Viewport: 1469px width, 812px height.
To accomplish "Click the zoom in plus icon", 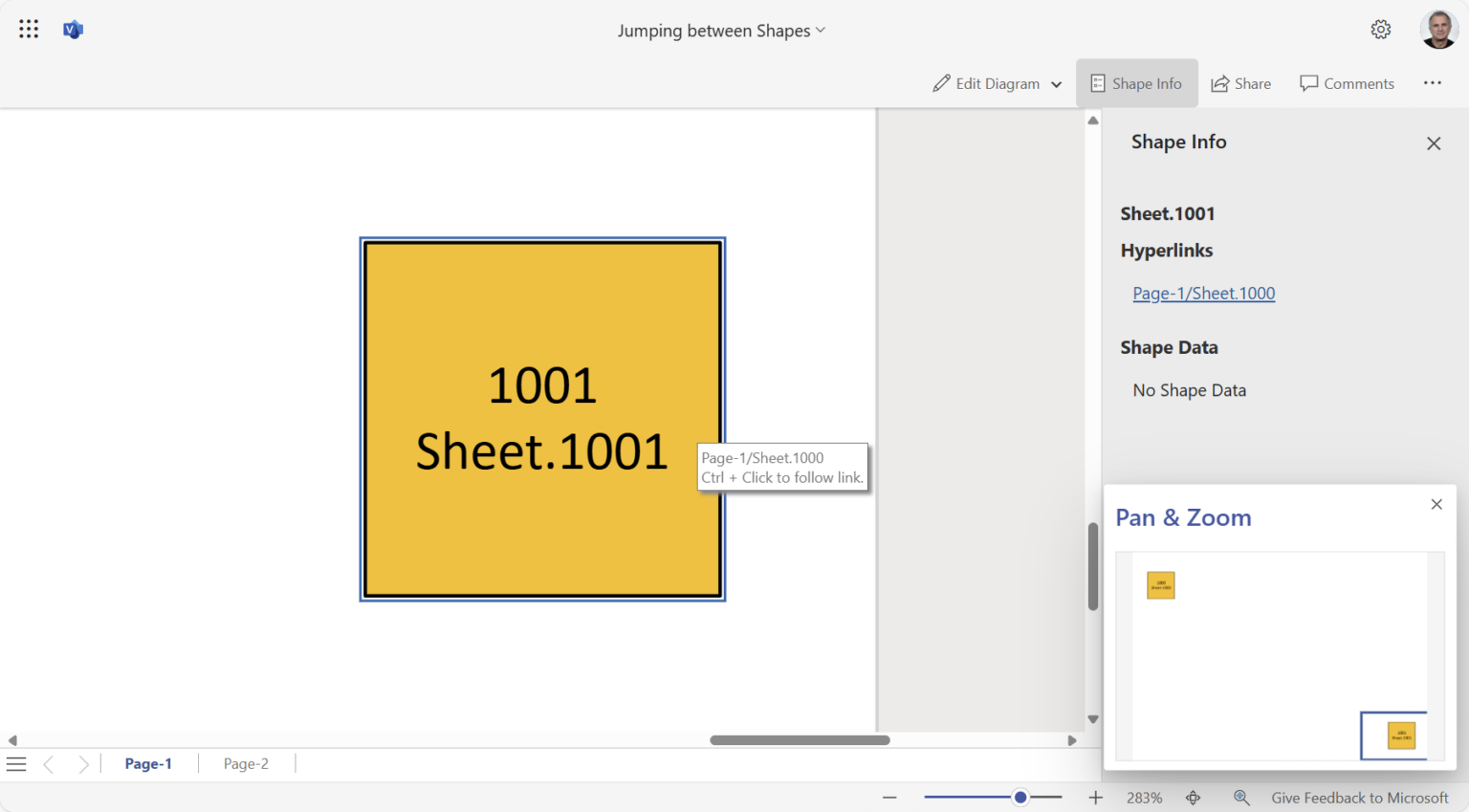I will (1095, 797).
